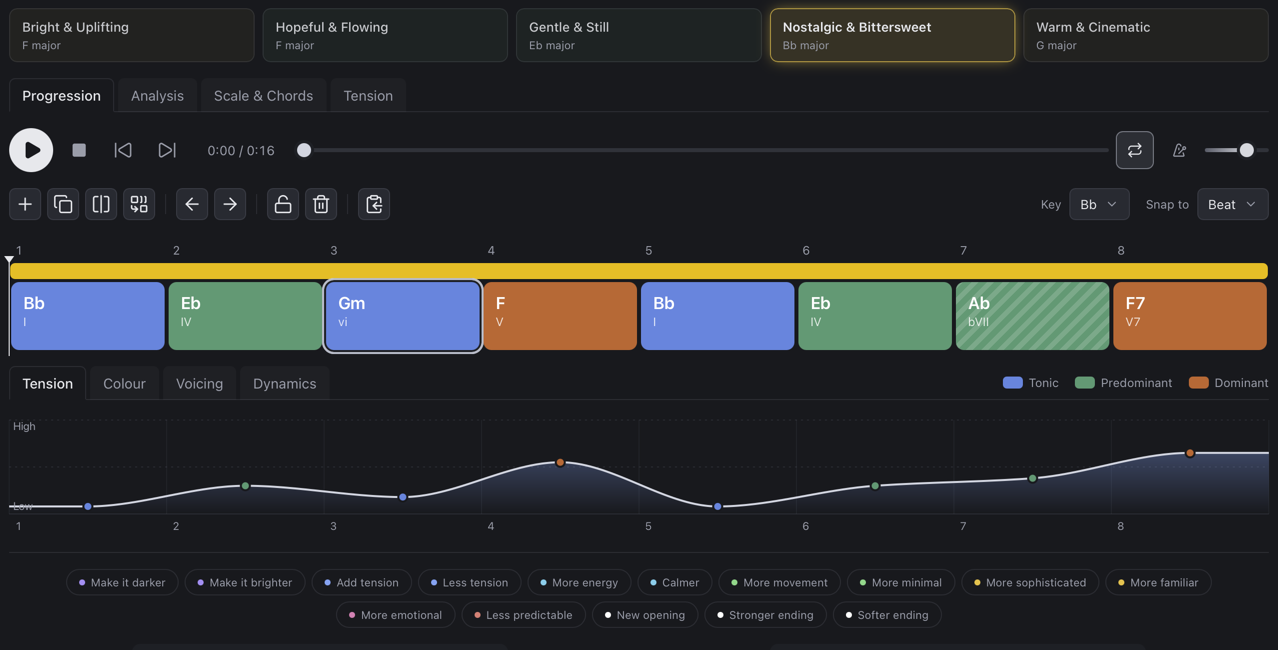The width and height of the screenshot is (1278, 650).
Task: Skip forward to next chord
Action: [167, 150]
